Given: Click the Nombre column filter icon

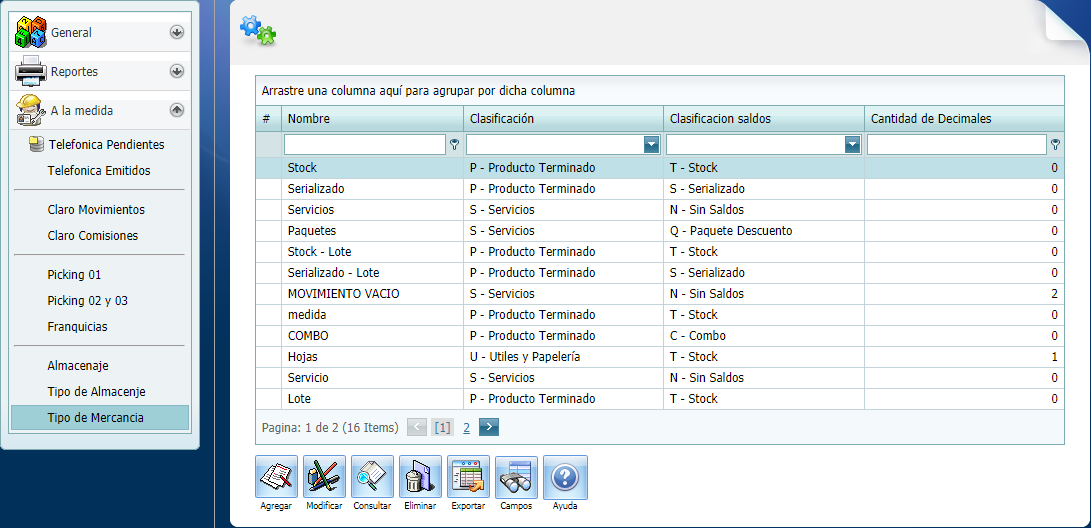Looking at the screenshot, I should coord(455,145).
